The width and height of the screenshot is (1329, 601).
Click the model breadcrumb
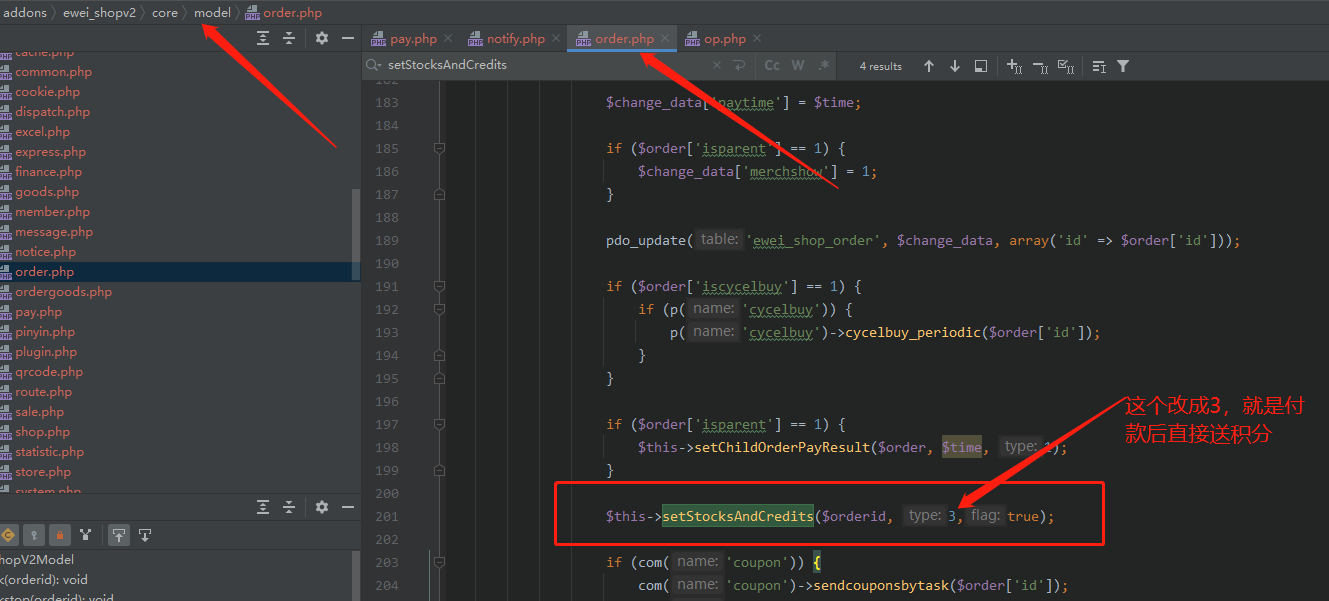[212, 13]
